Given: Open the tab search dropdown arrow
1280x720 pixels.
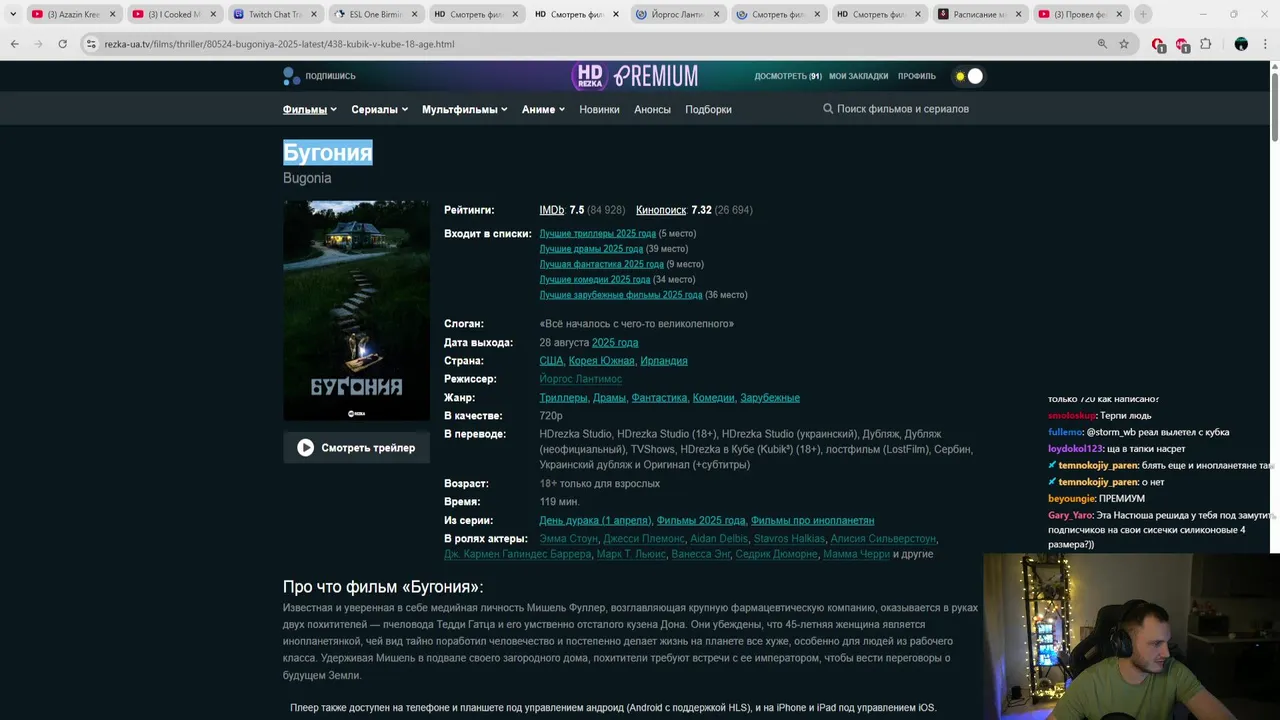Looking at the screenshot, I should tap(13, 14).
